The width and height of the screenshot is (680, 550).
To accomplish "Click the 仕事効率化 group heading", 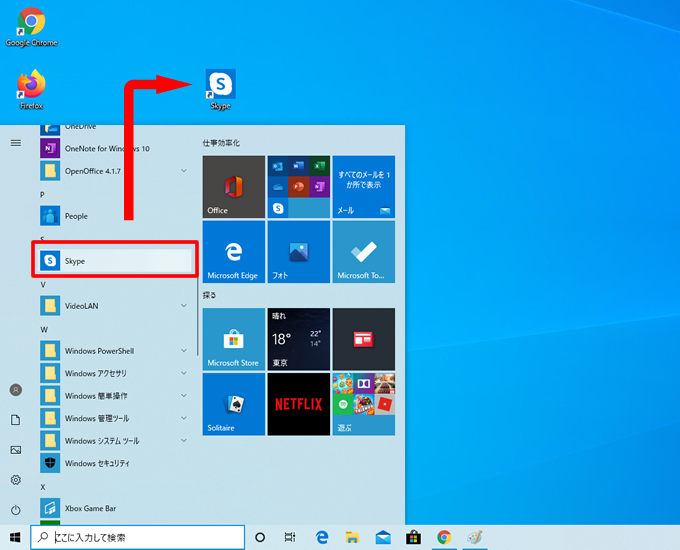I will (221, 143).
